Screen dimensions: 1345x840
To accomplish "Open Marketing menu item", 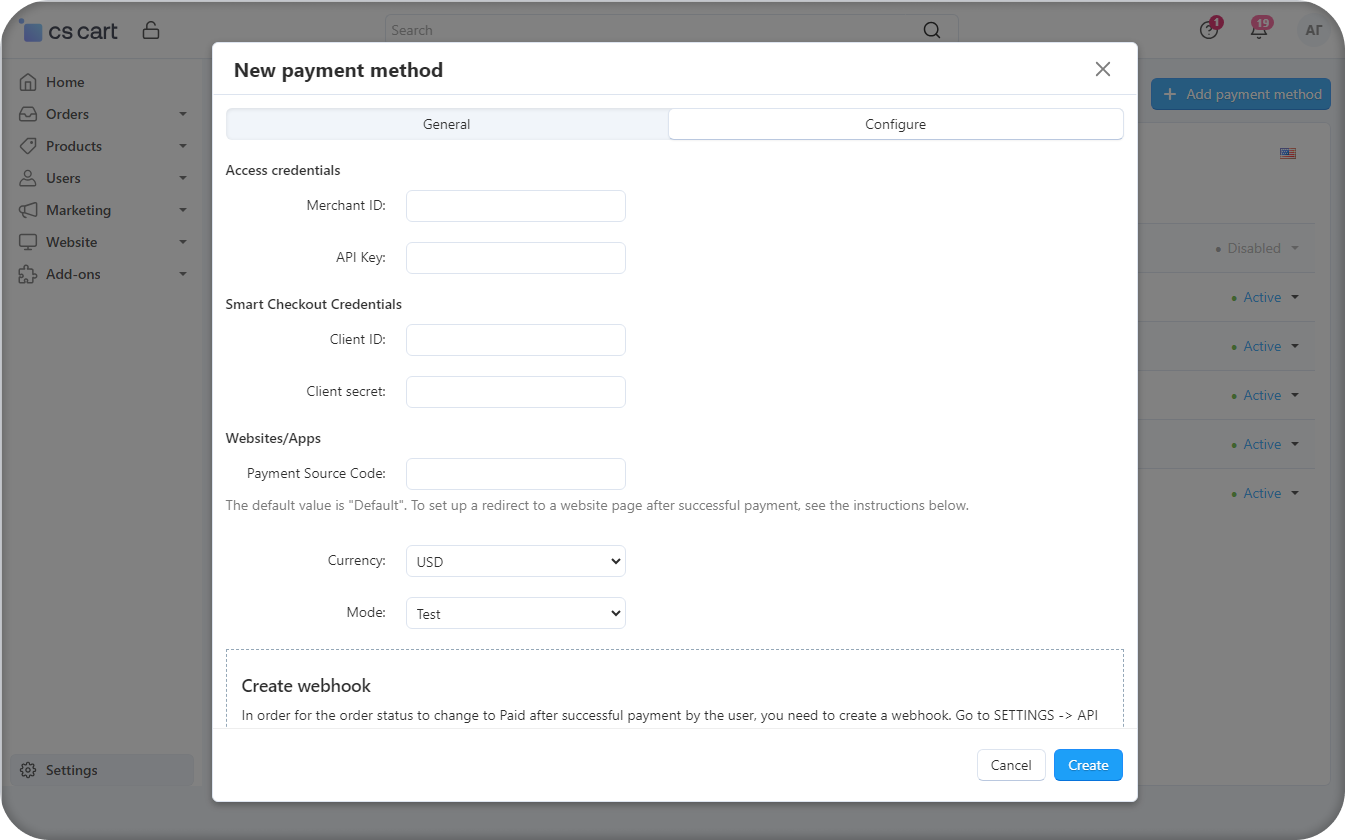I will (x=78, y=210).
